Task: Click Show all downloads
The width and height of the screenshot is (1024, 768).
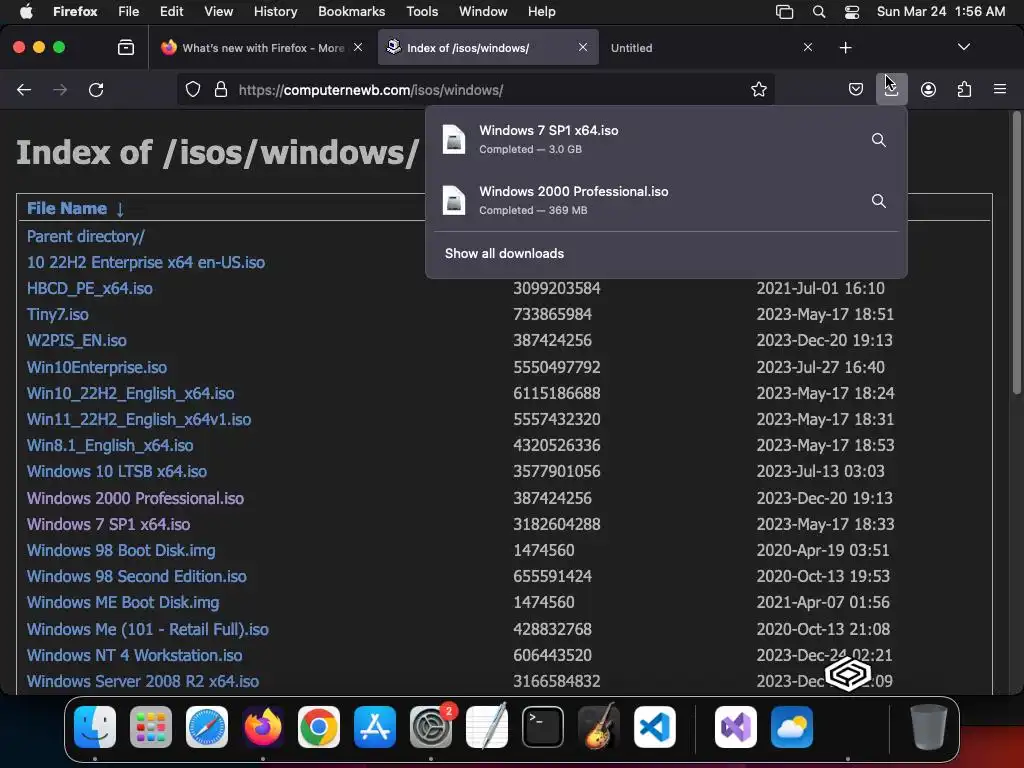Action: tap(504, 253)
